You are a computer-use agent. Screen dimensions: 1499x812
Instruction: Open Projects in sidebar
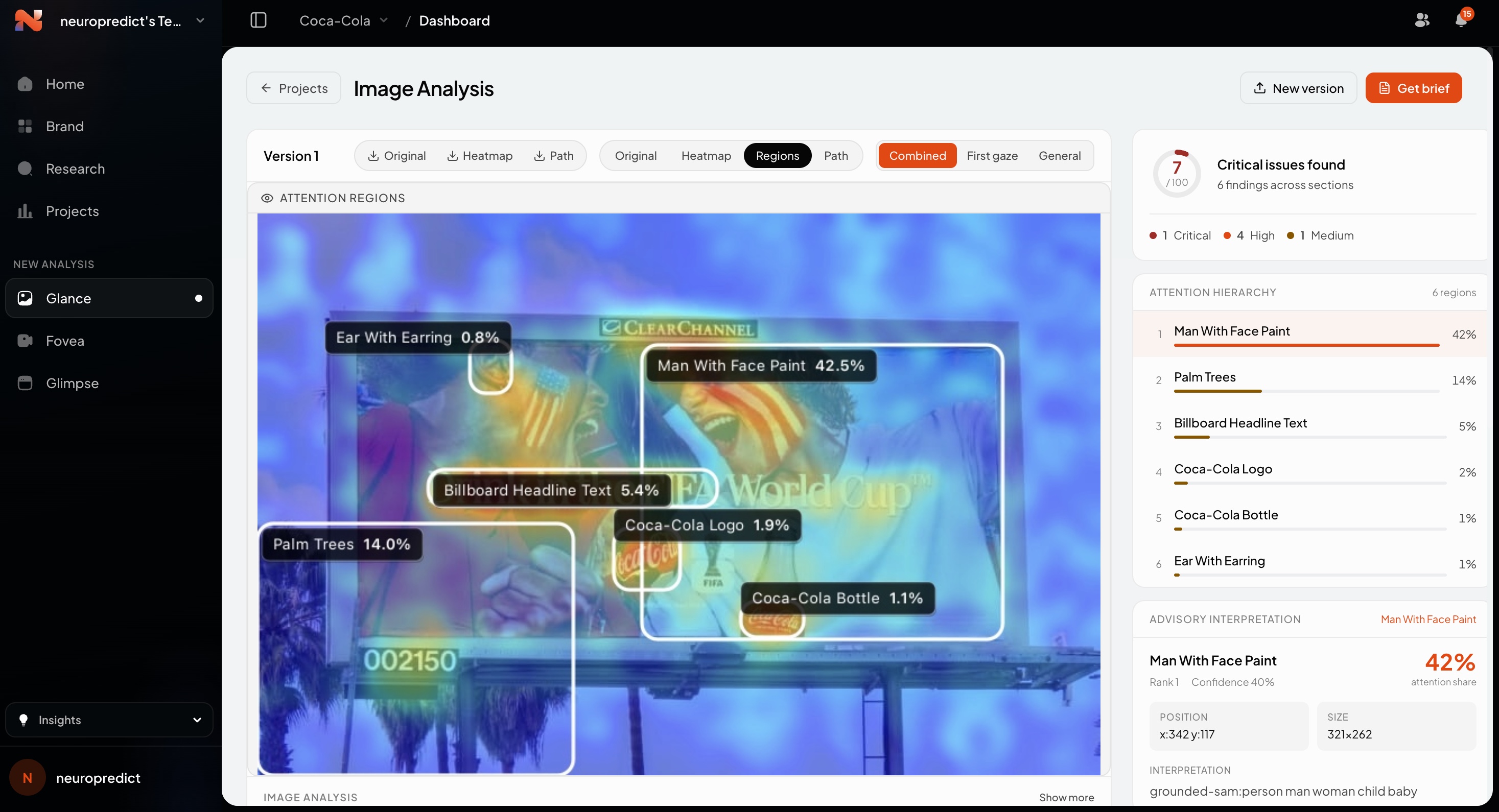[x=109, y=211]
